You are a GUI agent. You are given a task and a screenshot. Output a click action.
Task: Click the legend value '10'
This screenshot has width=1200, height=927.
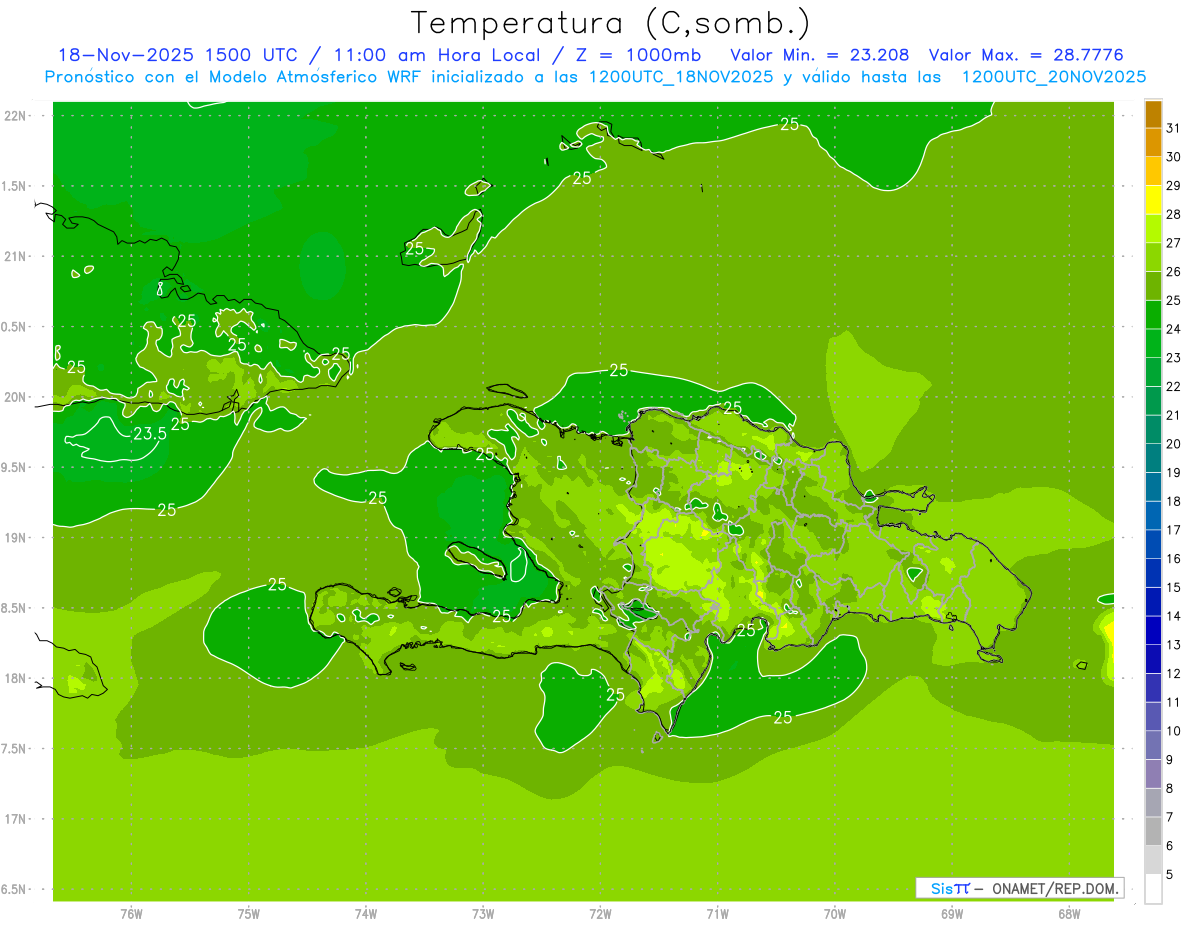tap(1174, 731)
